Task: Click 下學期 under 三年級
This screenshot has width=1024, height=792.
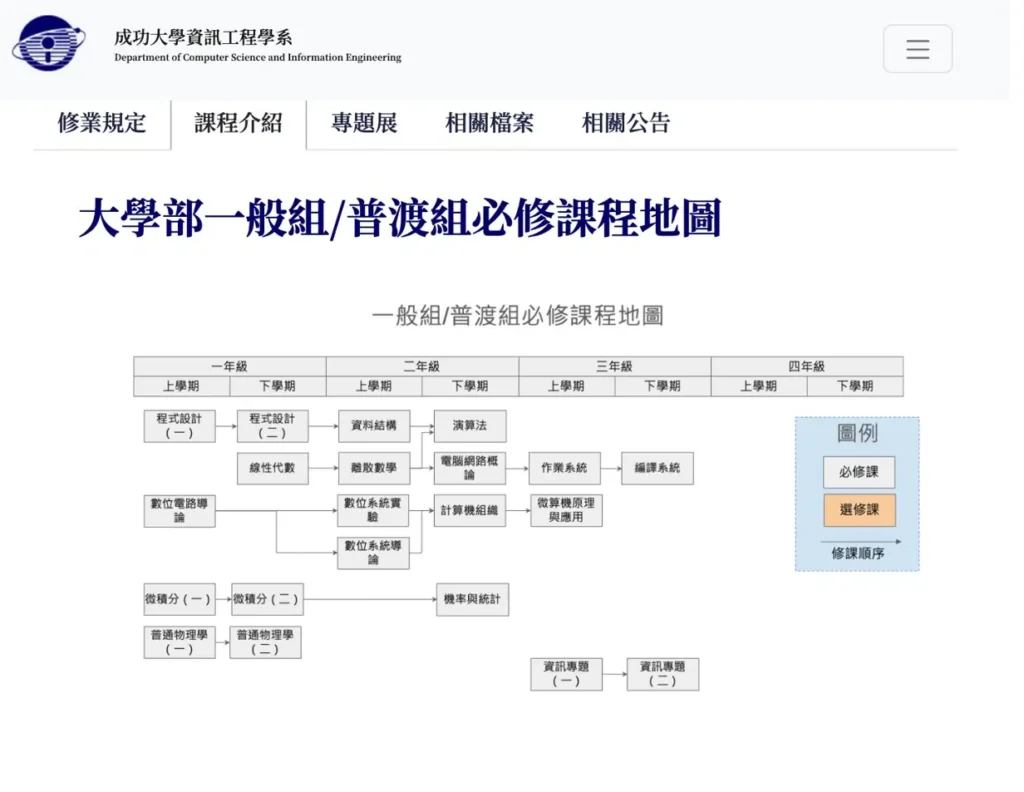Action: click(662, 387)
